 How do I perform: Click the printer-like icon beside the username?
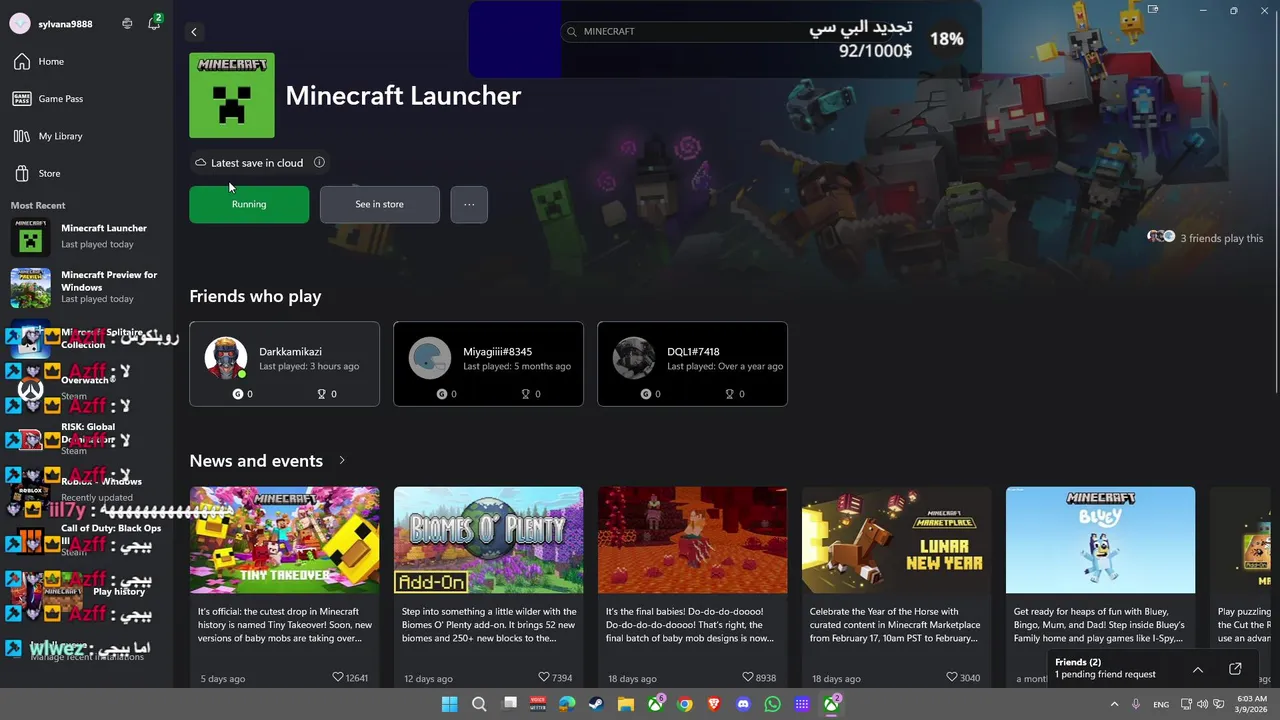coord(127,23)
